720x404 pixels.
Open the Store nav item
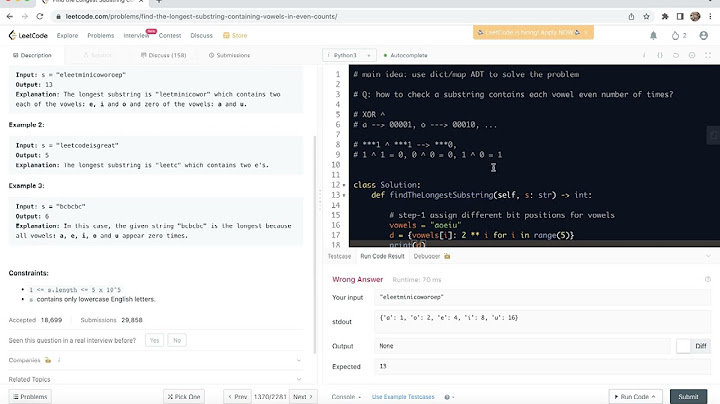tap(235, 35)
